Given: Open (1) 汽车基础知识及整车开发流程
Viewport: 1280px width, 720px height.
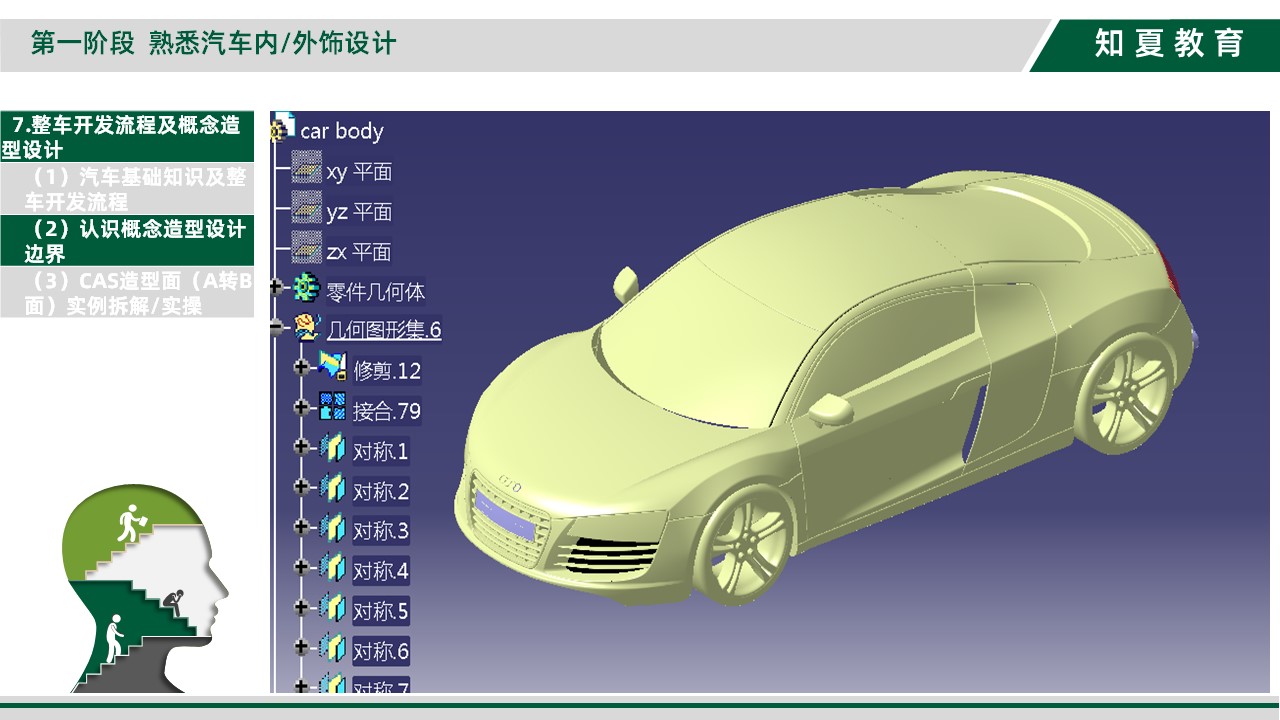Looking at the screenshot, I should (x=128, y=189).
